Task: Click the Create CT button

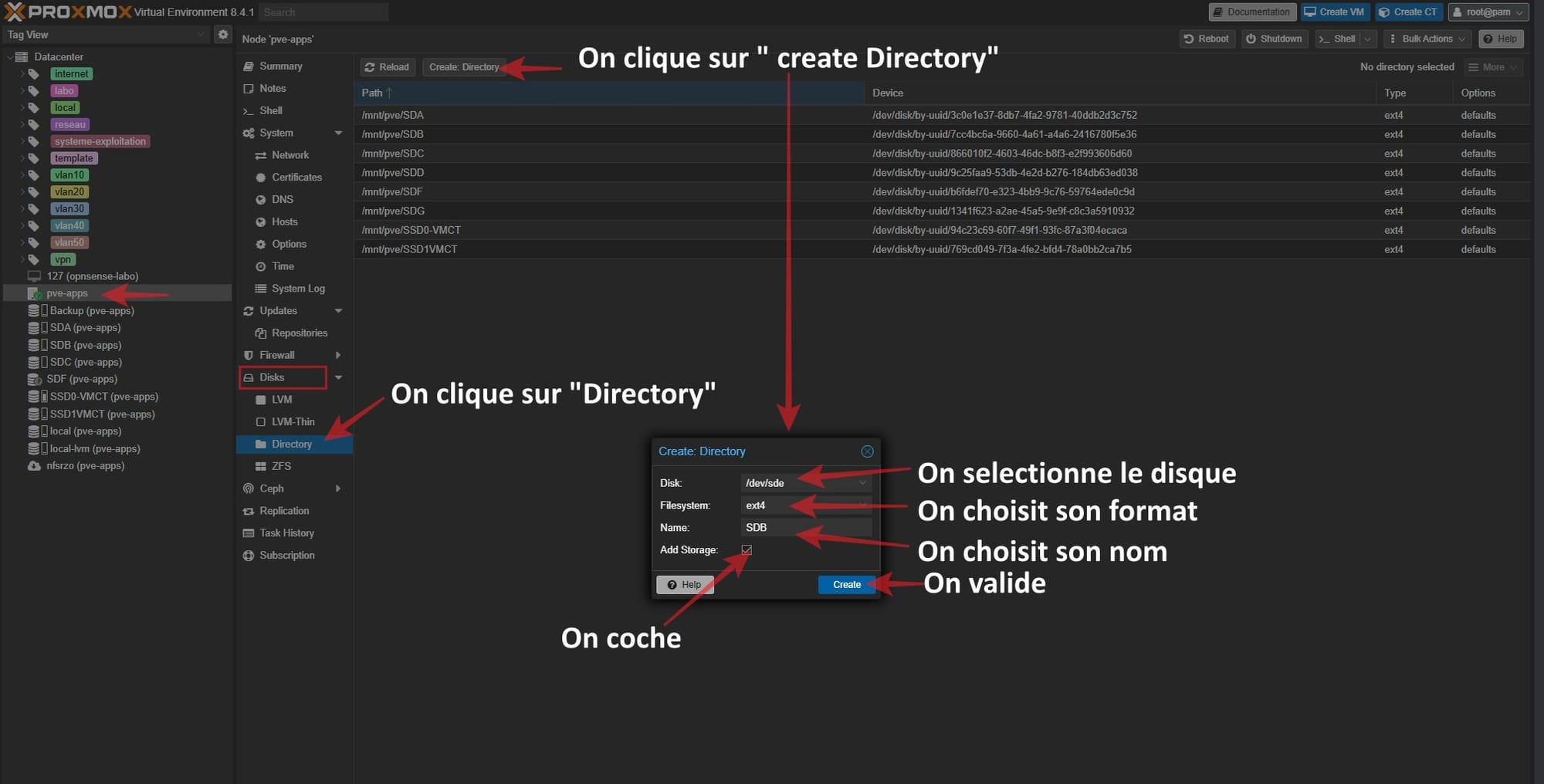Action: [x=1408, y=12]
